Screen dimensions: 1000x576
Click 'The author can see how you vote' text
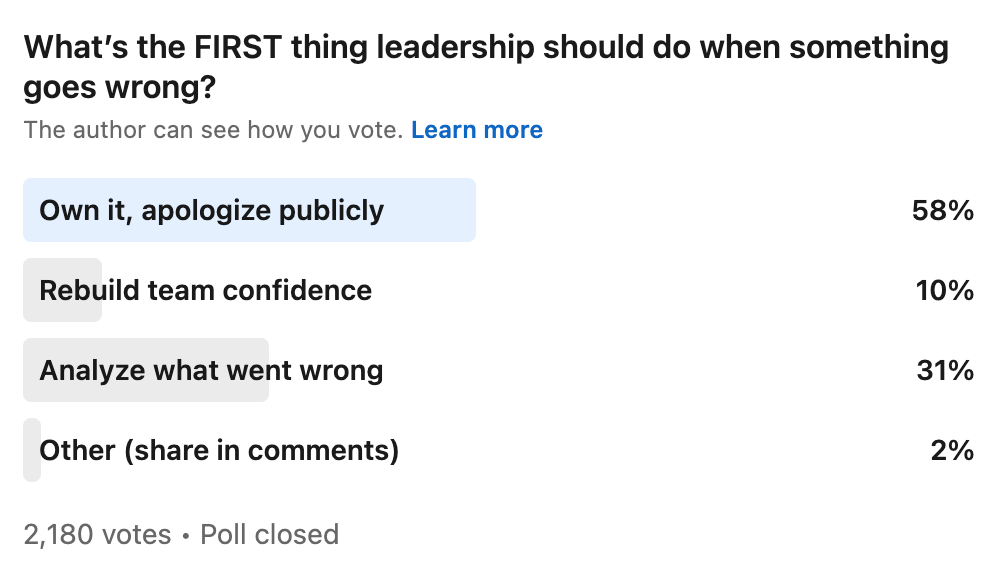pos(213,130)
